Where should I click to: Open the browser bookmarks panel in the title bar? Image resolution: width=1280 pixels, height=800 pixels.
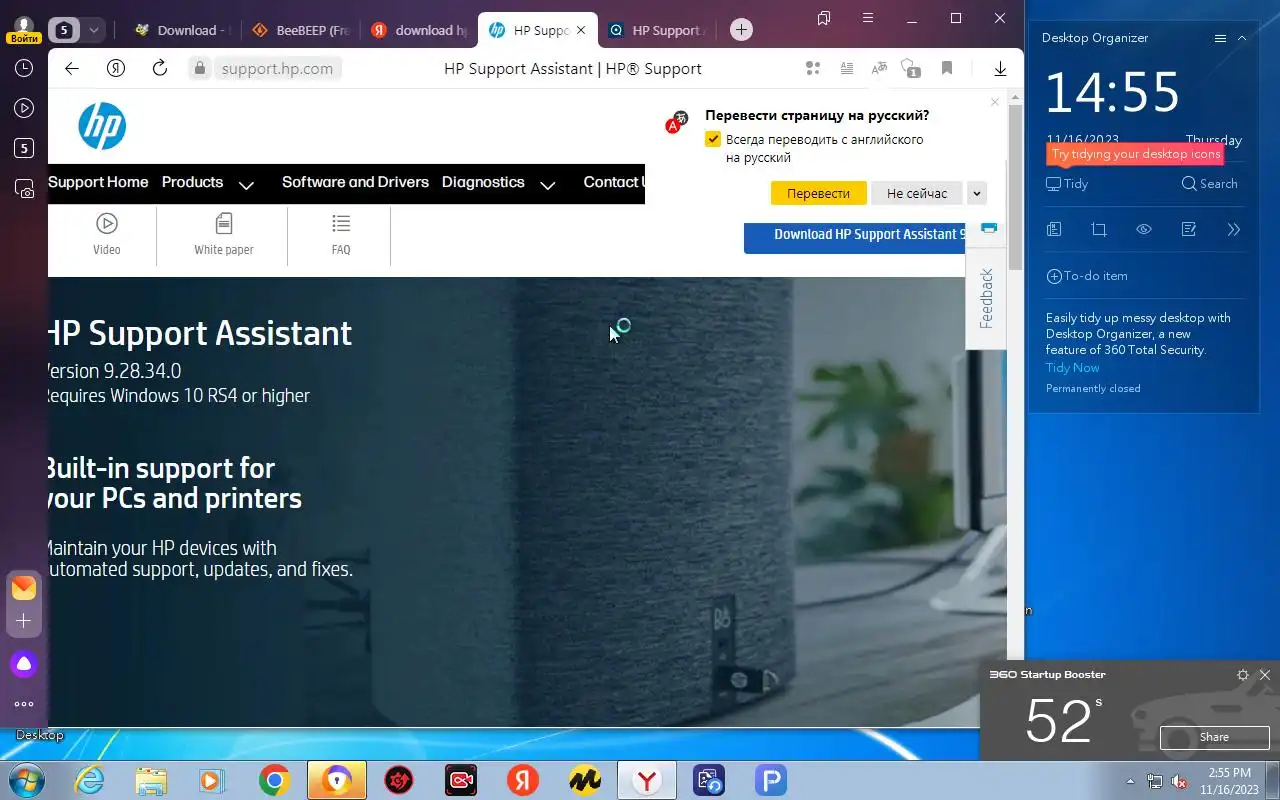(x=824, y=18)
